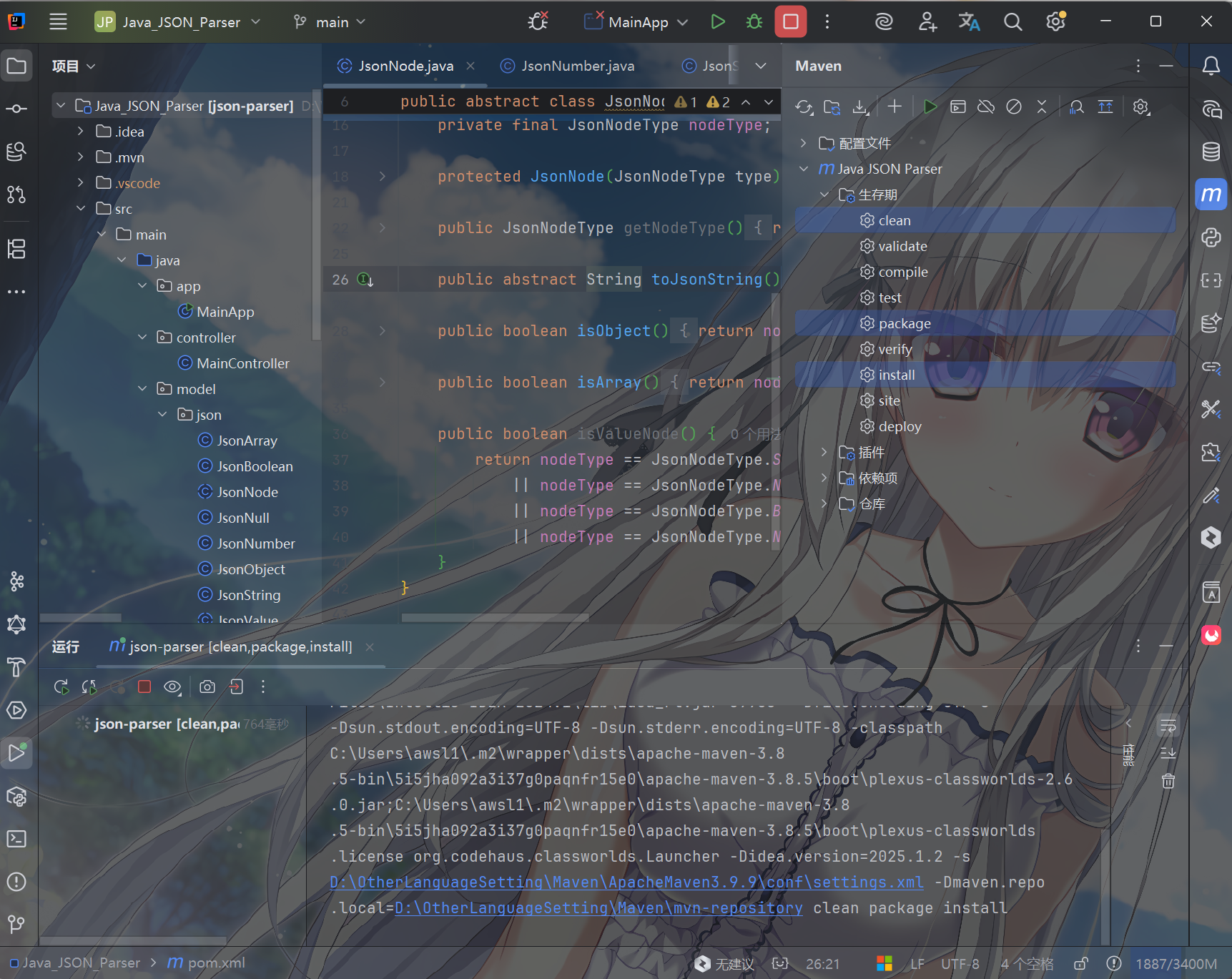Switch to the JsonNode.java tab
Image resolution: width=1232 pixels, height=979 pixels.
click(x=405, y=66)
